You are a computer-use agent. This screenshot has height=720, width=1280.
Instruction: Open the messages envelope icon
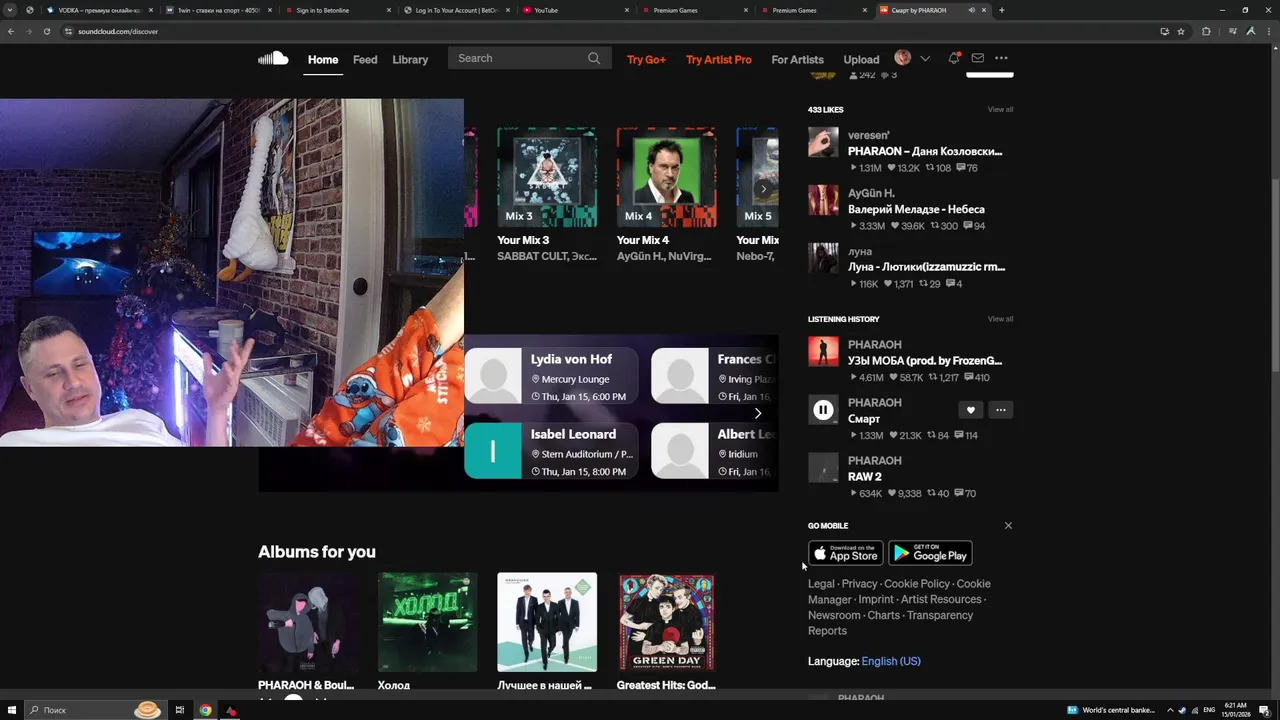click(978, 58)
